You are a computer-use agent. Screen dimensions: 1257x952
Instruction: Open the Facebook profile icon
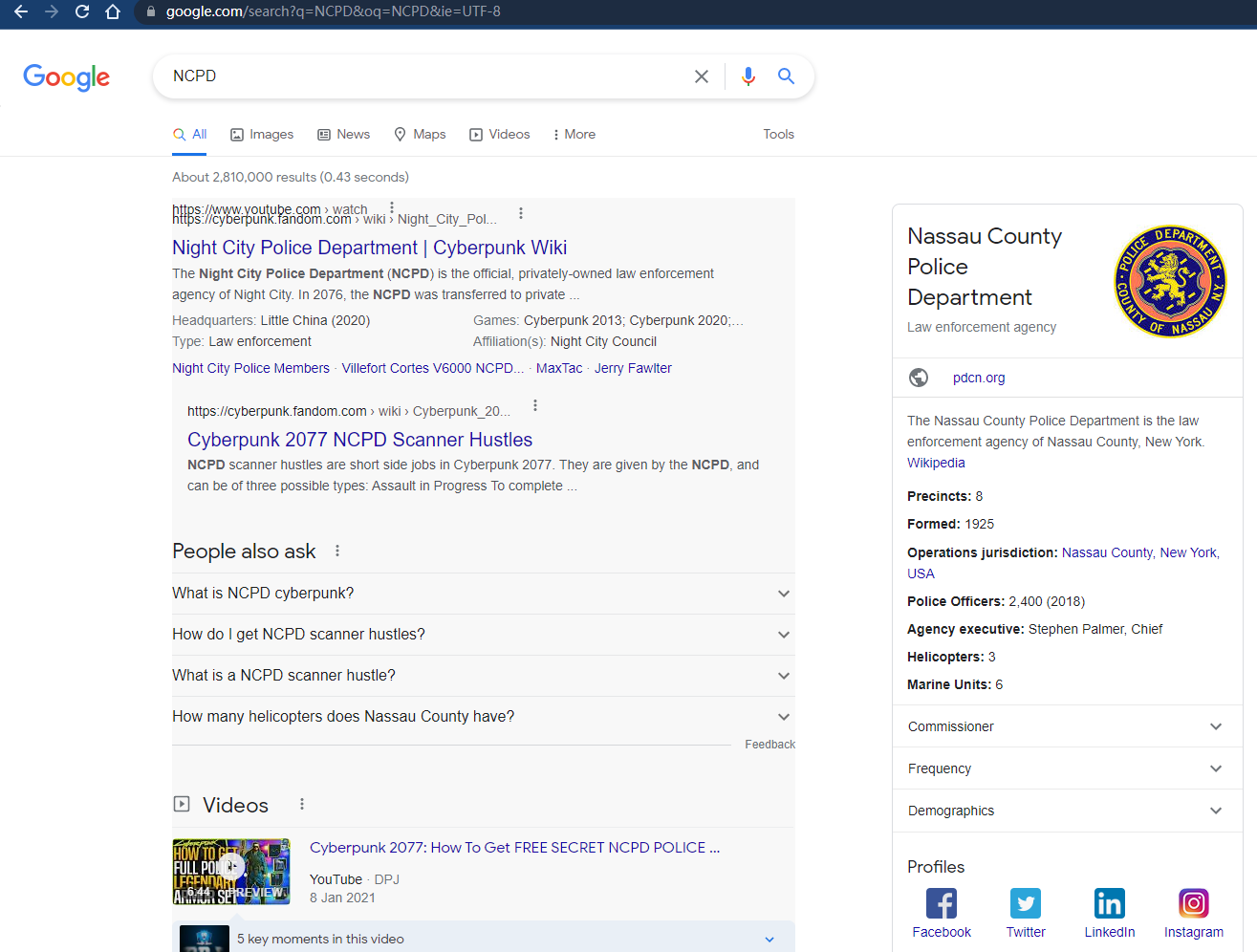pyautogui.click(x=942, y=902)
